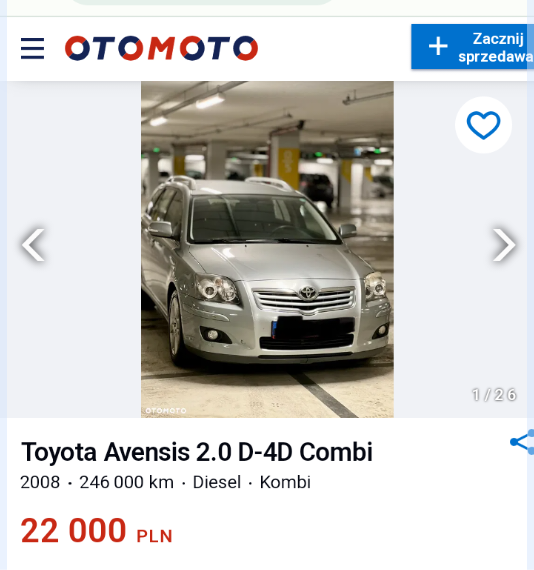Click the Toyota emblem on the grille
This screenshot has width=534, height=570.
(308, 293)
